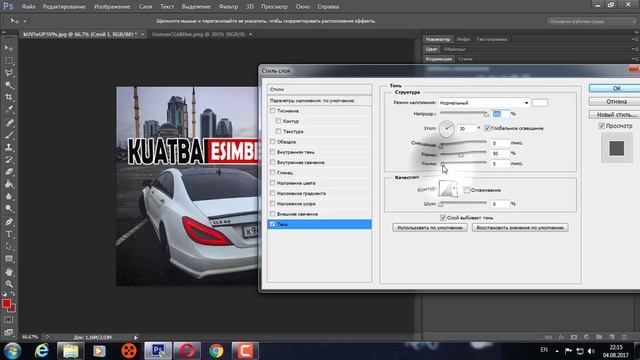Select the Eraser tool

point(9,171)
